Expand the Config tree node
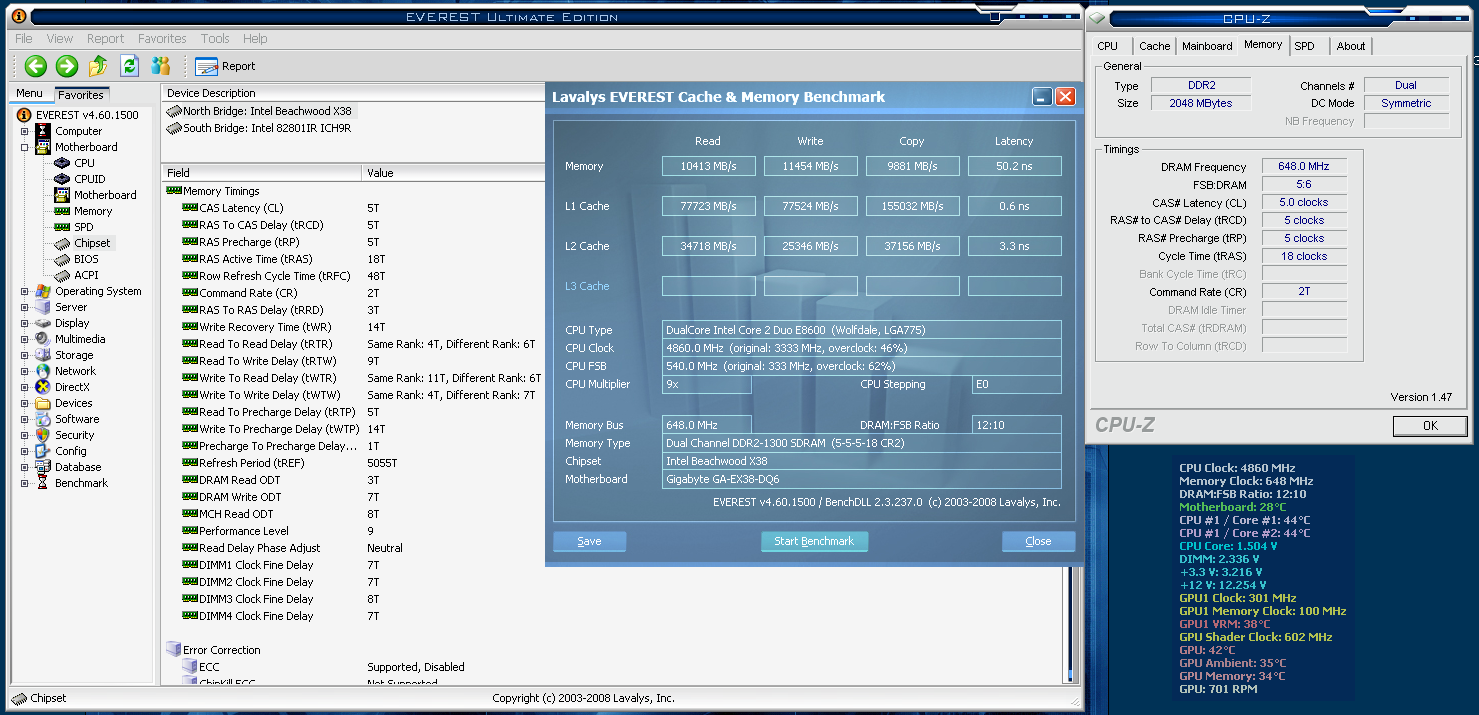 (x=25, y=451)
